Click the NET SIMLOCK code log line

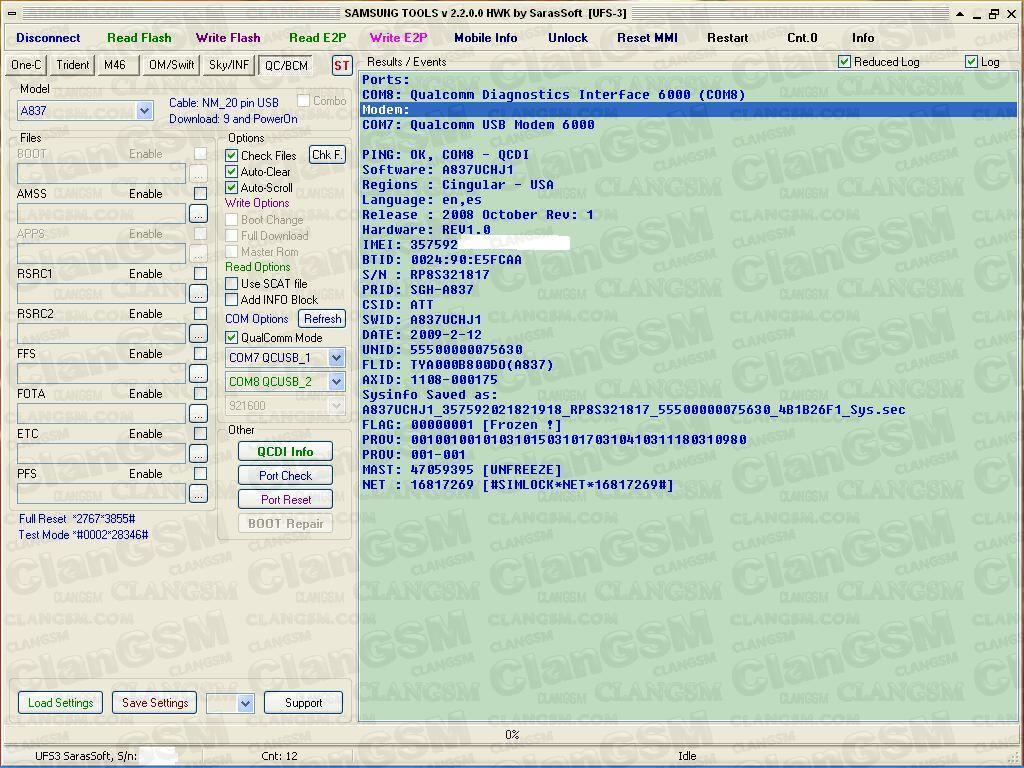(x=517, y=485)
